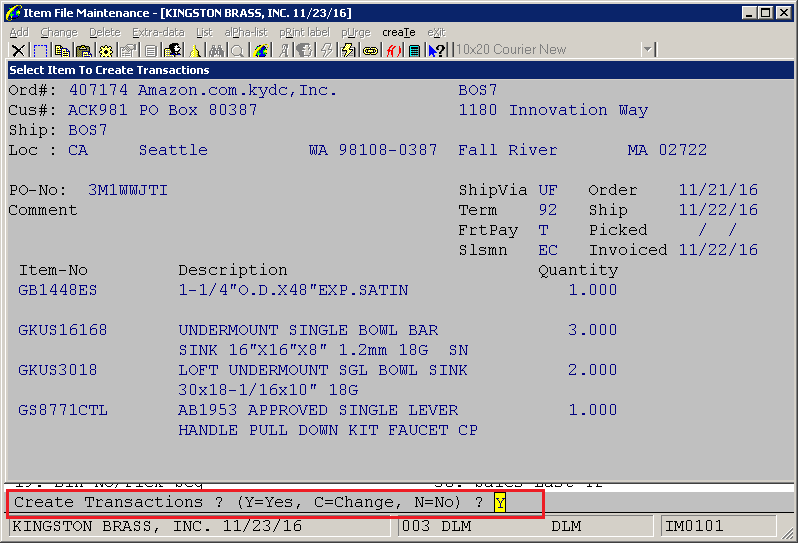
Task: Open the alPha-list menu
Action: click(x=246, y=33)
